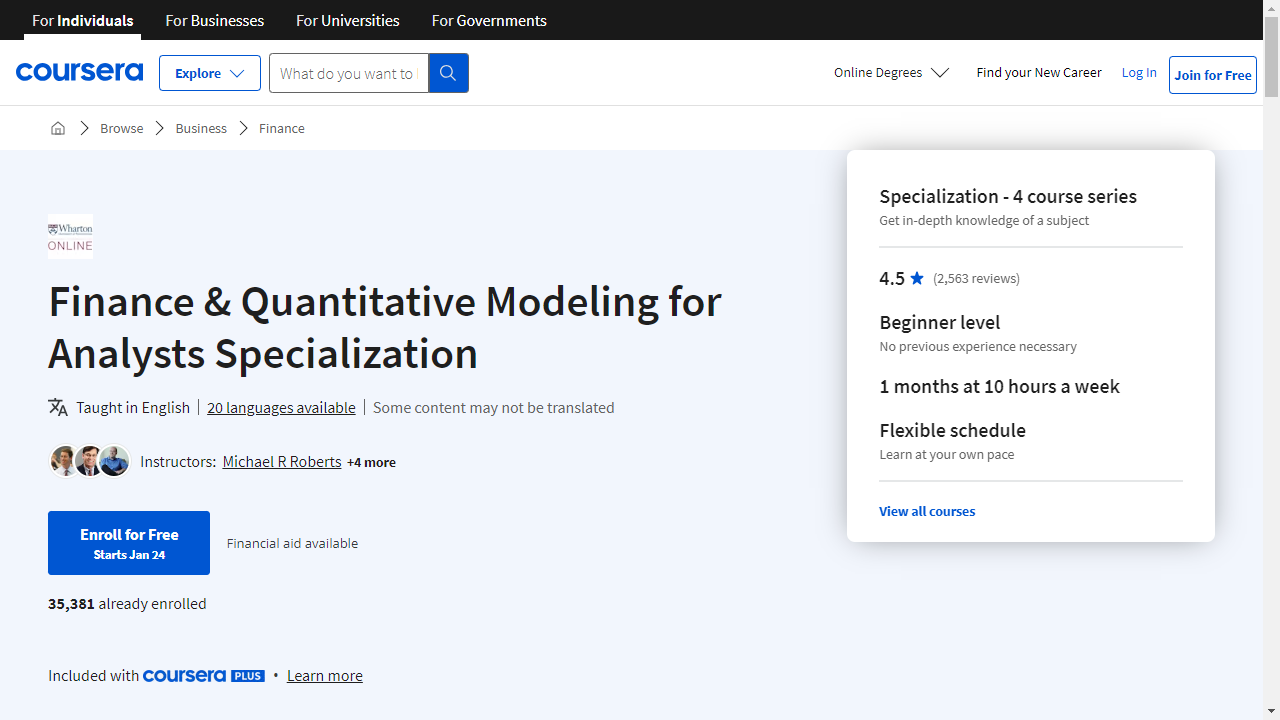
Task: Switch to For Universities tab
Action: tap(348, 20)
